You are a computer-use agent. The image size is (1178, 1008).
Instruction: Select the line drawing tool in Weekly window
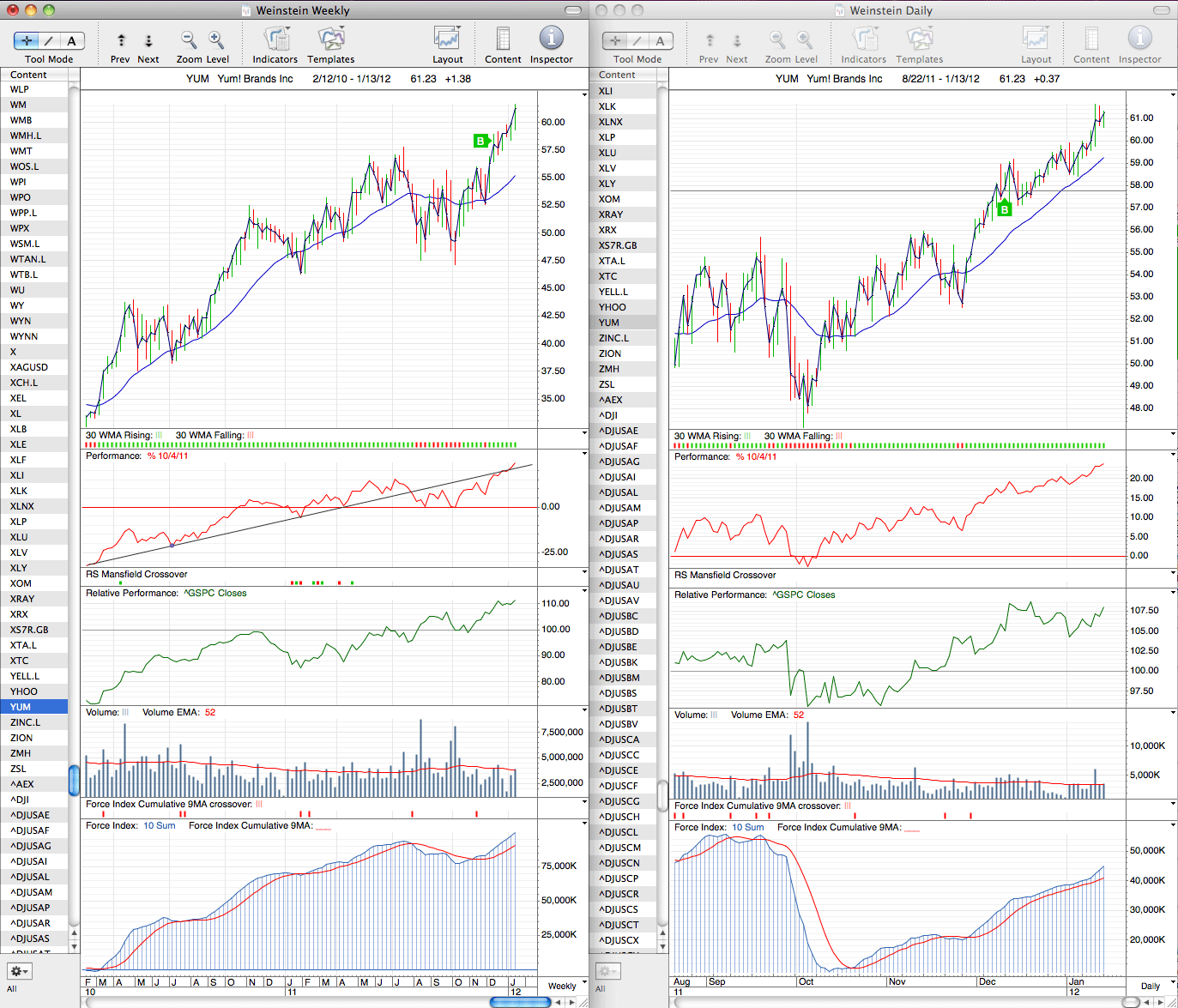50,40
